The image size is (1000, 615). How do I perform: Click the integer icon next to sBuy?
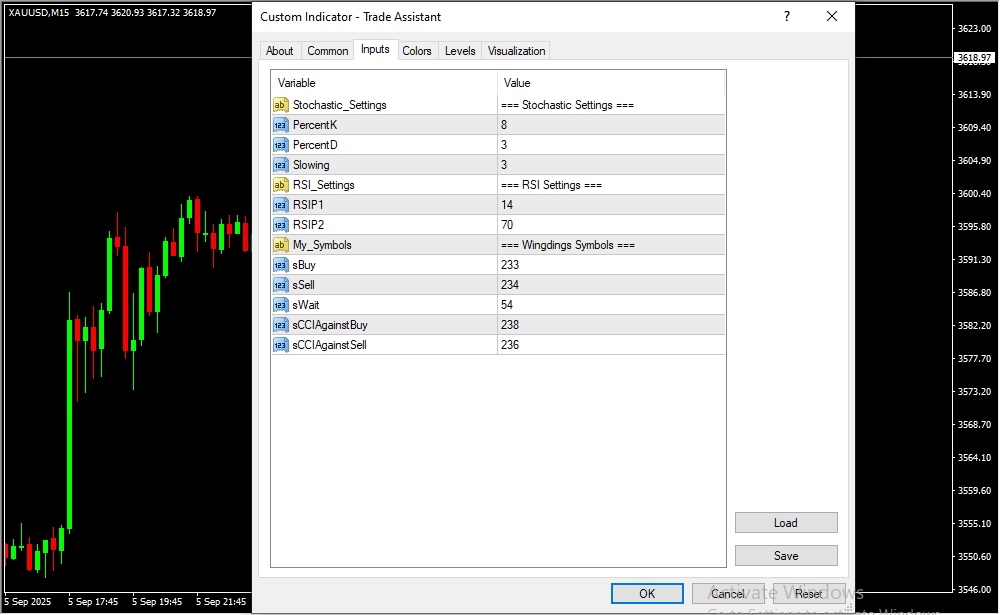coord(280,265)
